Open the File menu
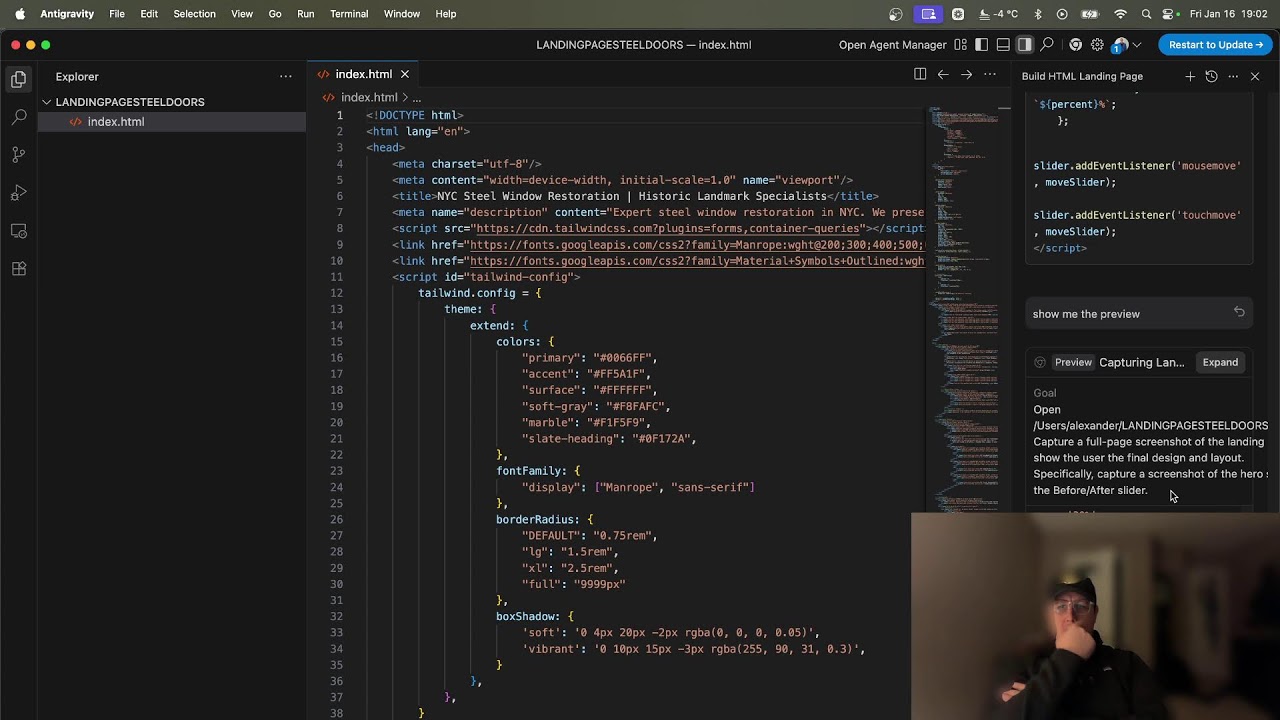The width and height of the screenshot is (1280, 720). pyautogui.click(x=117, y=14)
